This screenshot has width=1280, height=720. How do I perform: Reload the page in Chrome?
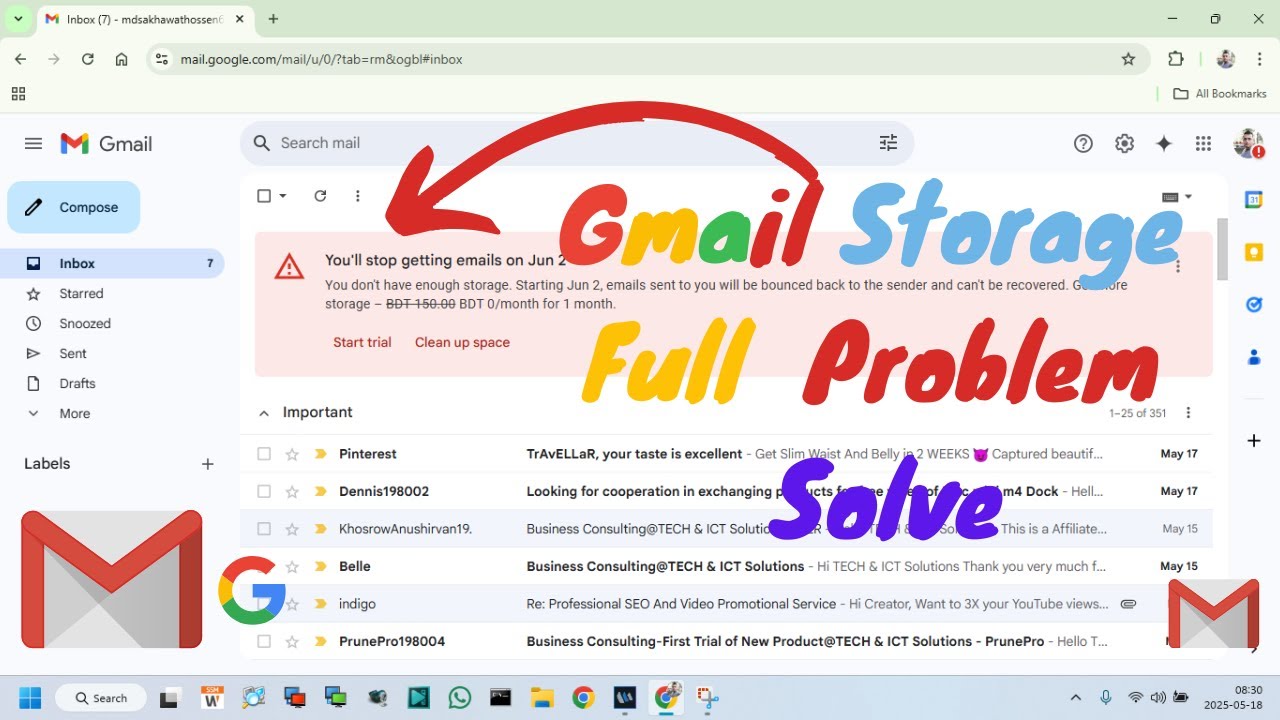[88, 59]
